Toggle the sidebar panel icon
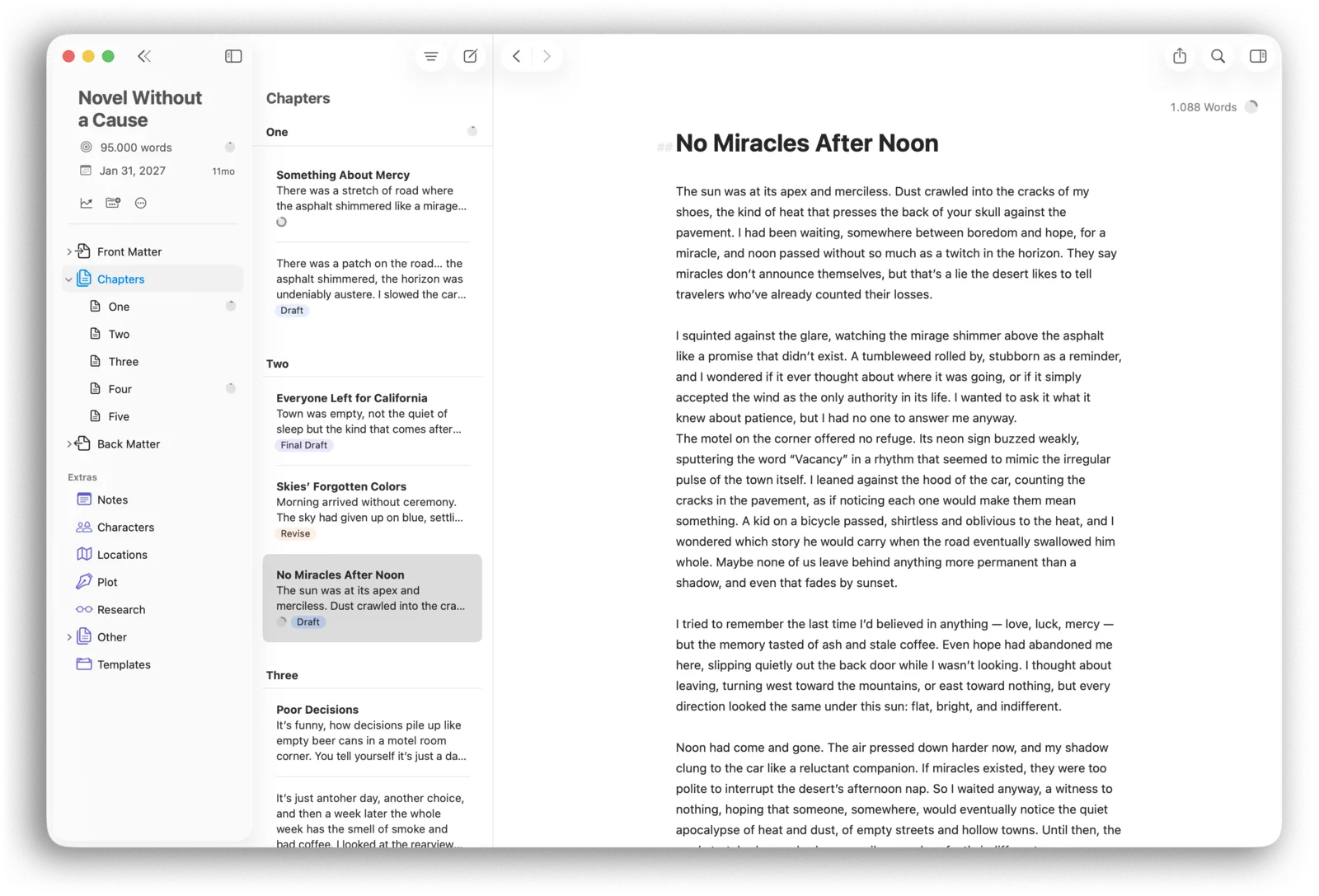Screen dimensions: 1319x896 pyautogui.click(x=233, y=56)
